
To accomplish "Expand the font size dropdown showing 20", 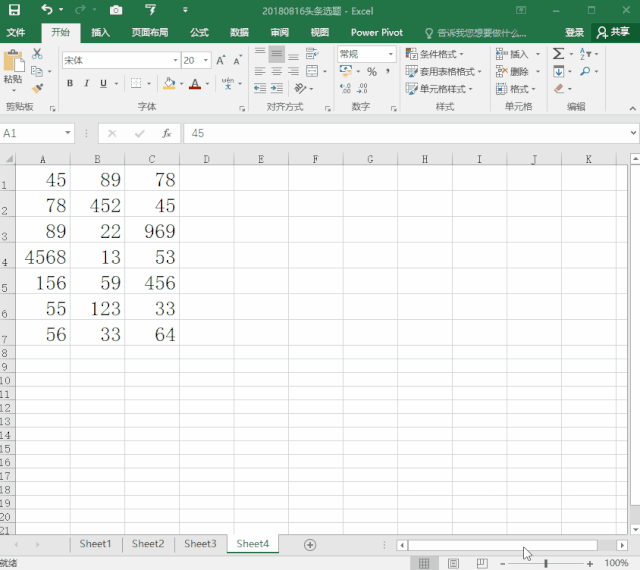I will coord(204,61).
